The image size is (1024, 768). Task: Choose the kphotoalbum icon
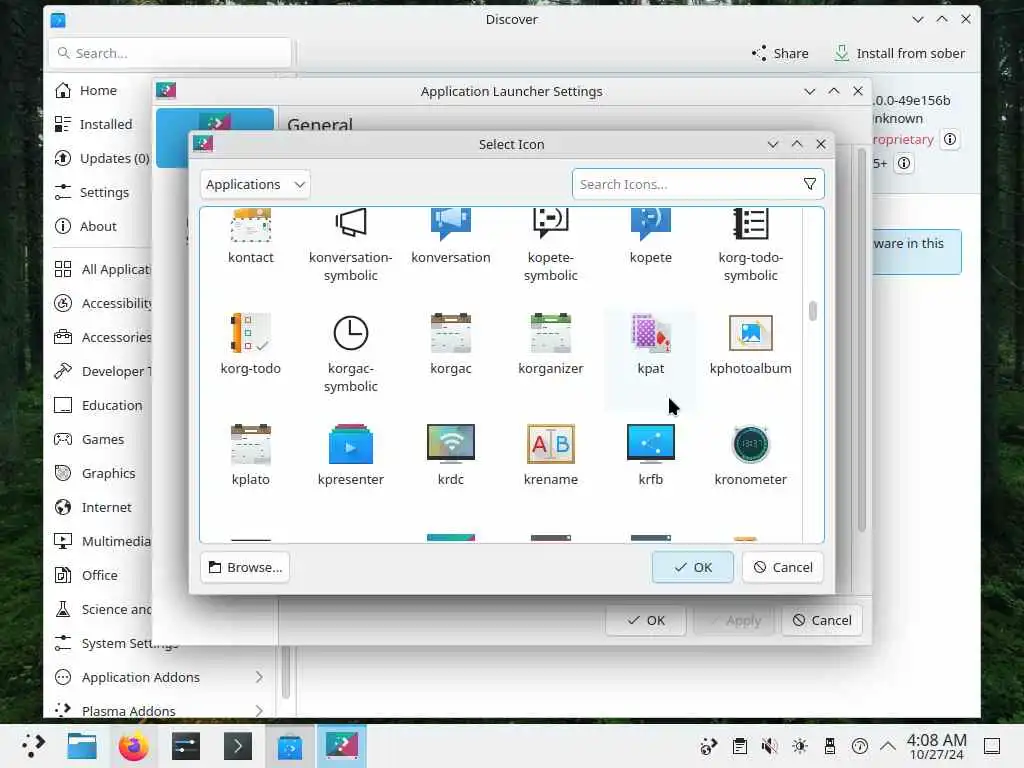[750, 344]
